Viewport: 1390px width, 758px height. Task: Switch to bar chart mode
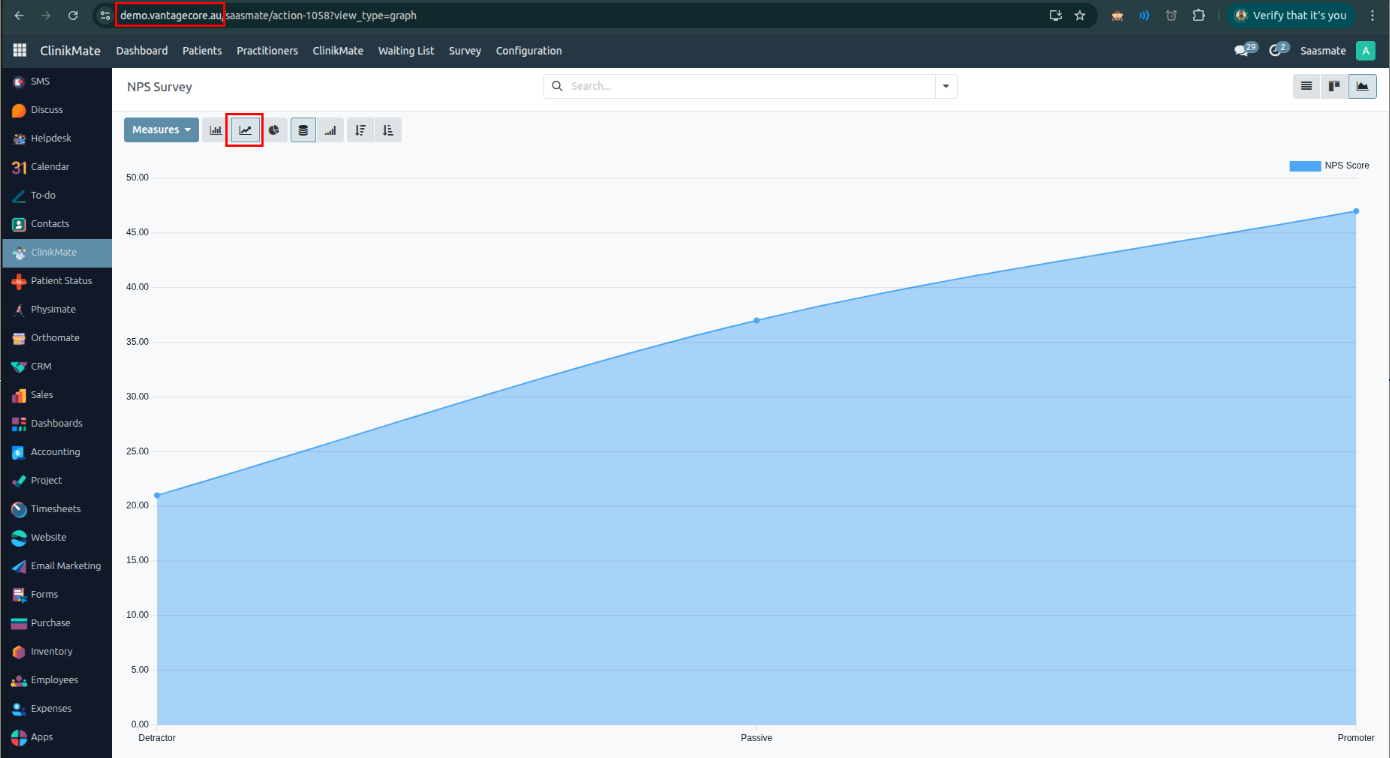tap(215, 130)
